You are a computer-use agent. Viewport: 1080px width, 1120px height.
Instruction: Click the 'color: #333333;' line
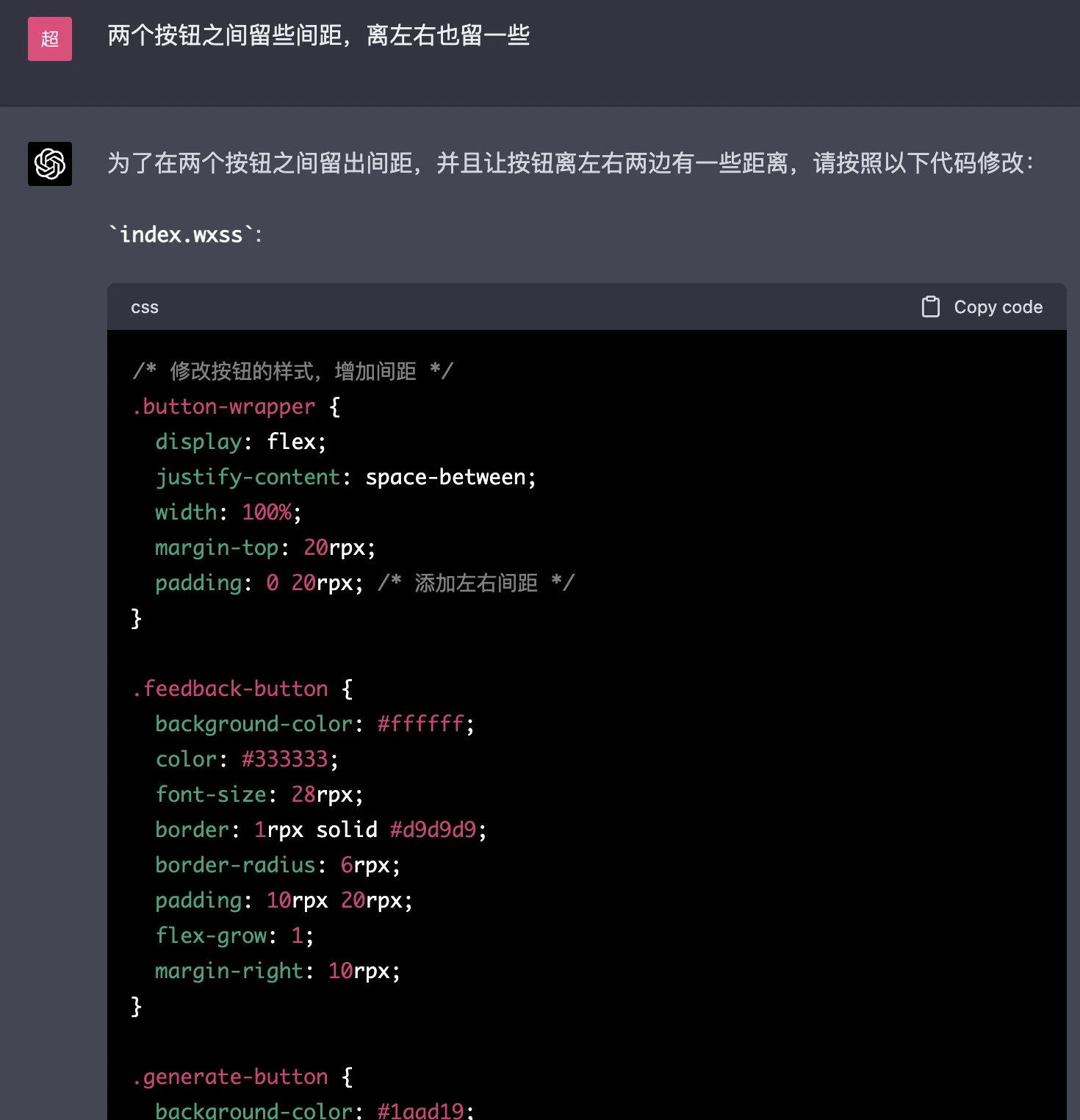coord(247,759)
